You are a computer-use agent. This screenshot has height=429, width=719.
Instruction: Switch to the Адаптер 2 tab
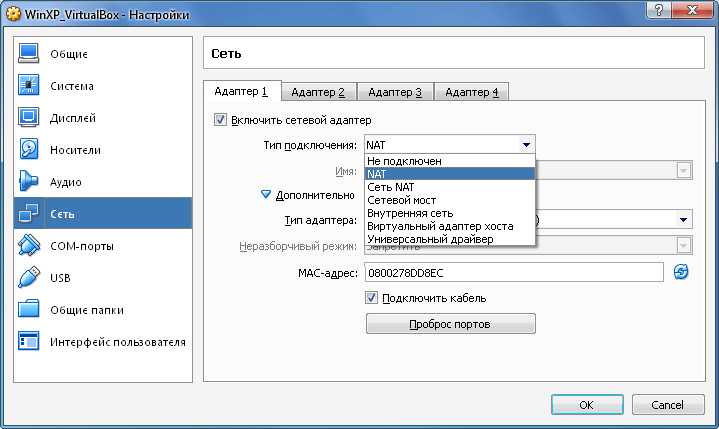tap(318, 92)
